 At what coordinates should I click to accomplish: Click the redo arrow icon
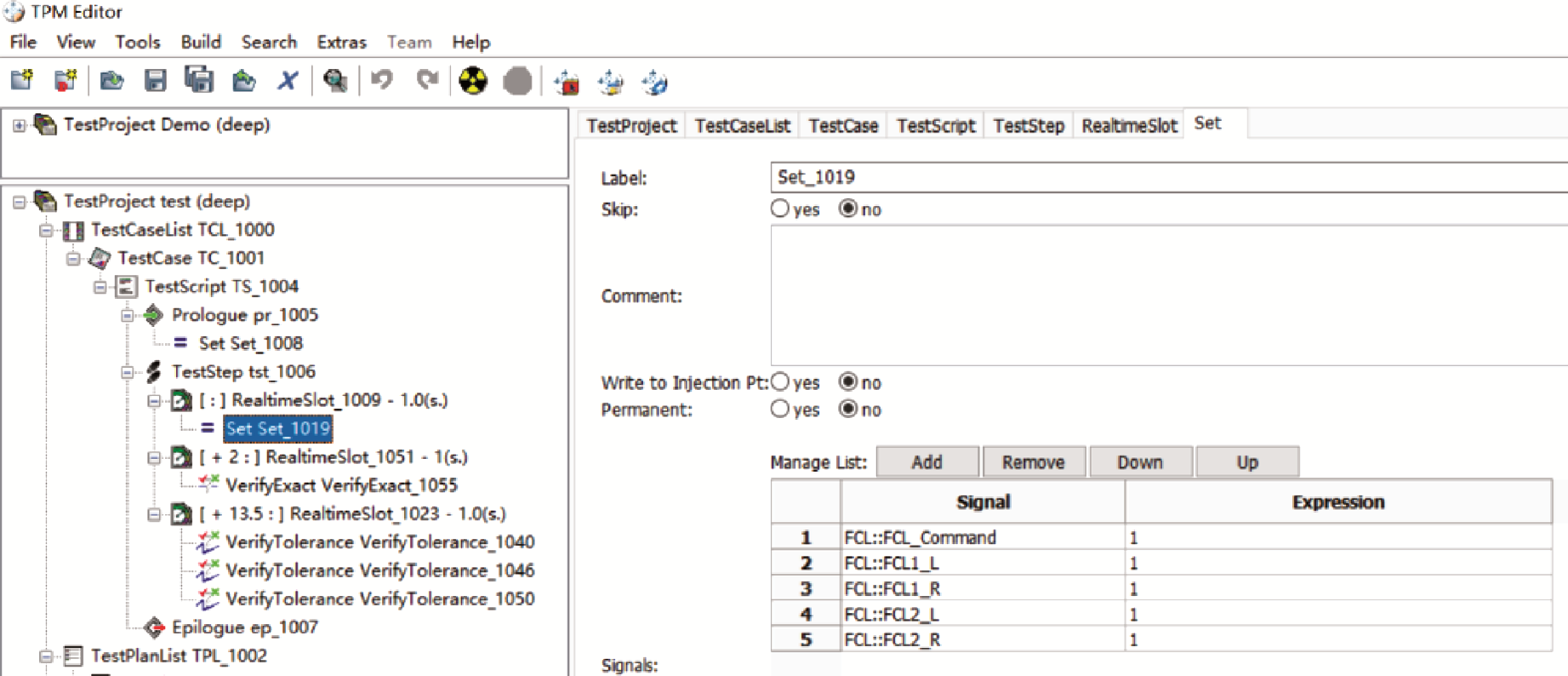point(427,80)
